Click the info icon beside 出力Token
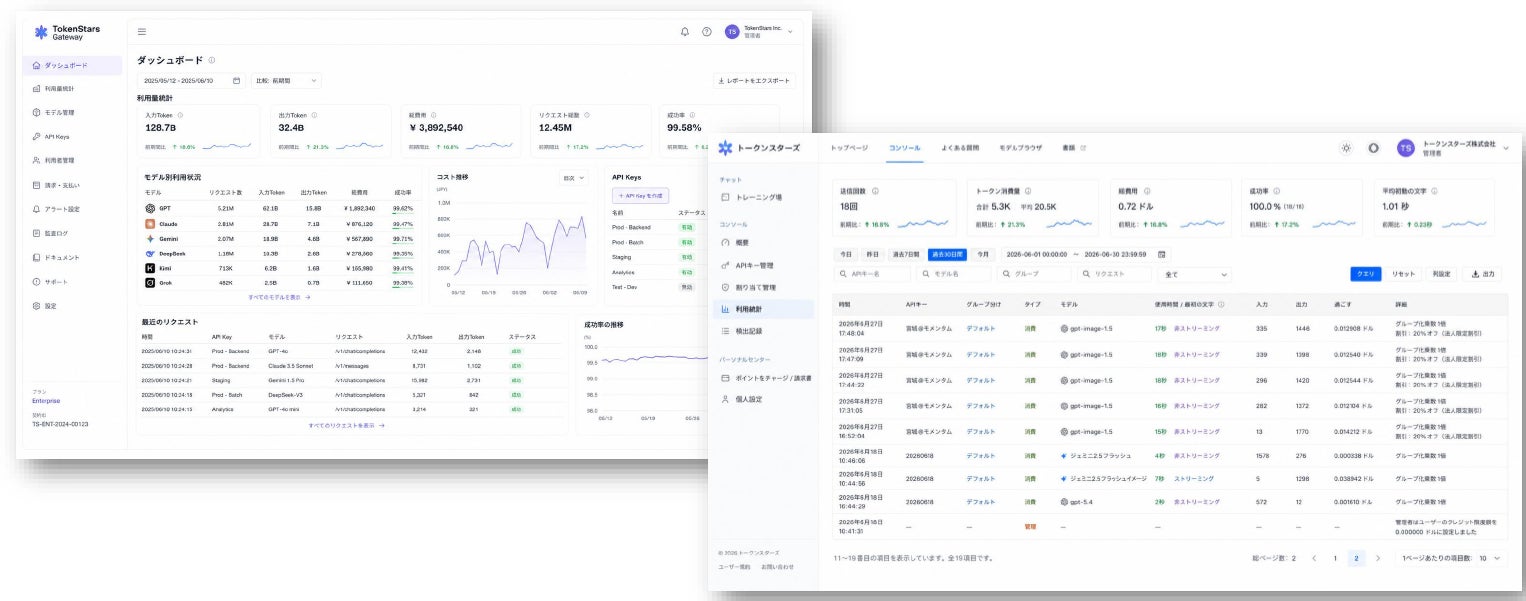Screen dimensions: 1526x601 [x=313, y=115]
